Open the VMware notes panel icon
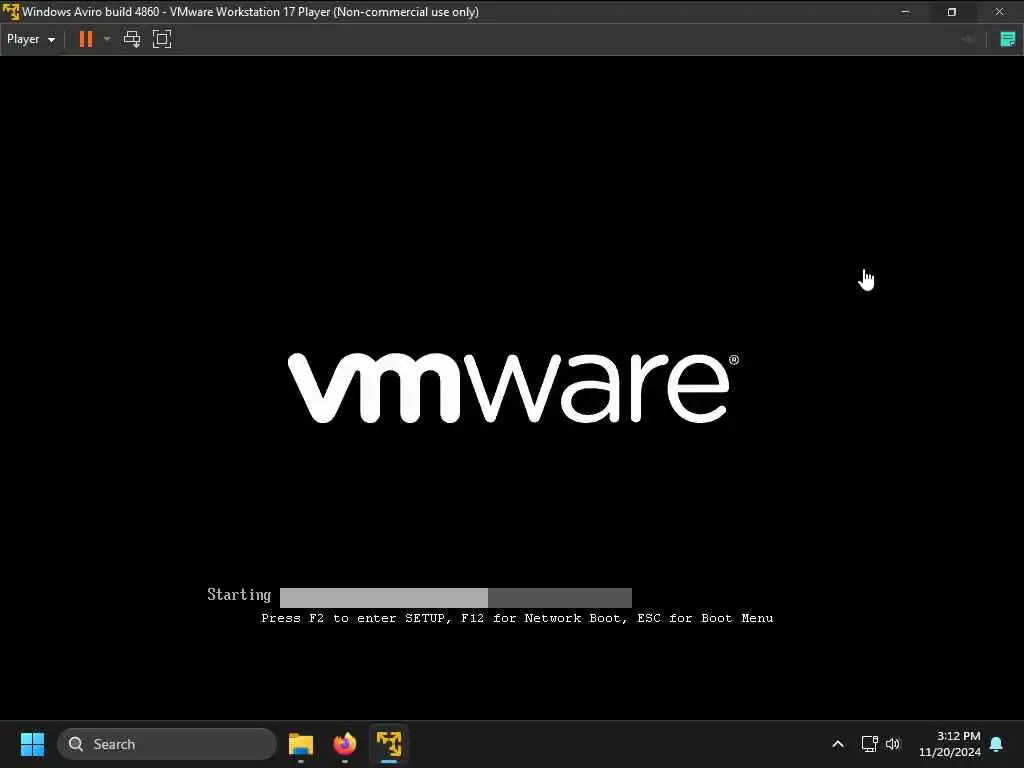The width and height of the screenshot is (1024, 768). pyautogui.click(x=1008, y=39)
